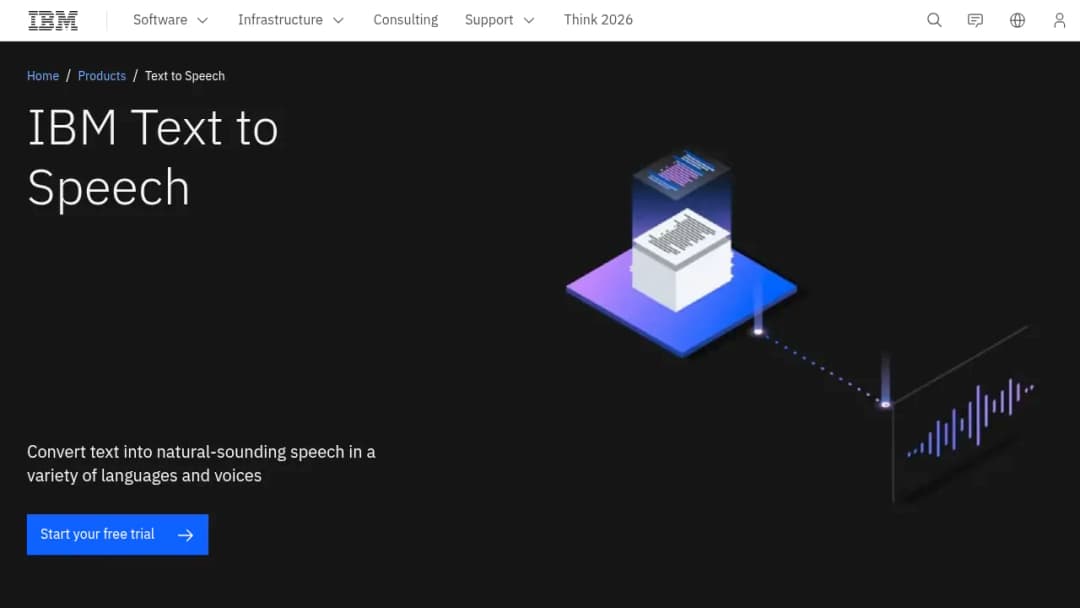
Task: Click the waveform audio graphic
Action: click(x=971, y=419)
